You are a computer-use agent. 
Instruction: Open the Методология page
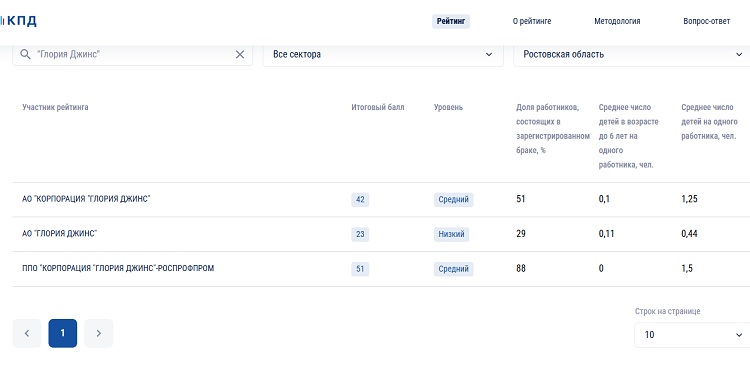point(617,22)
